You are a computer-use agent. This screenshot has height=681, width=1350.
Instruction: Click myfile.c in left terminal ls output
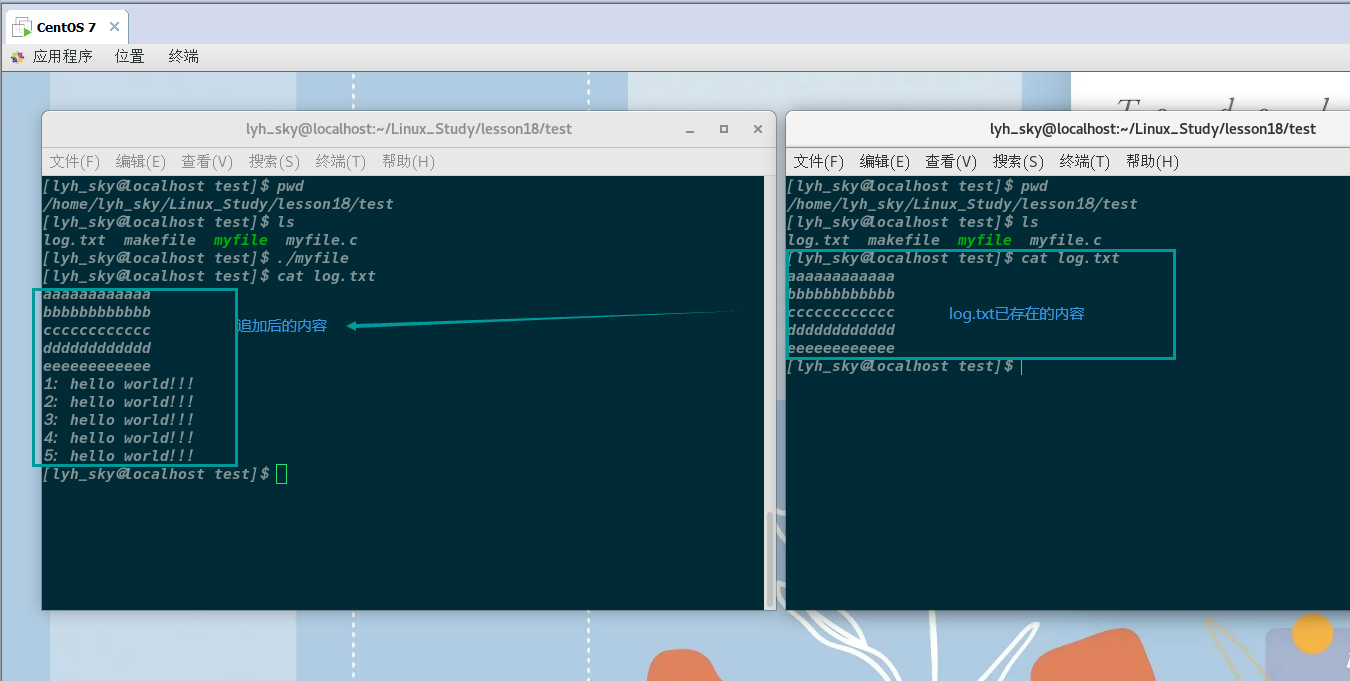pyautogui.click(x=322, y=240)
